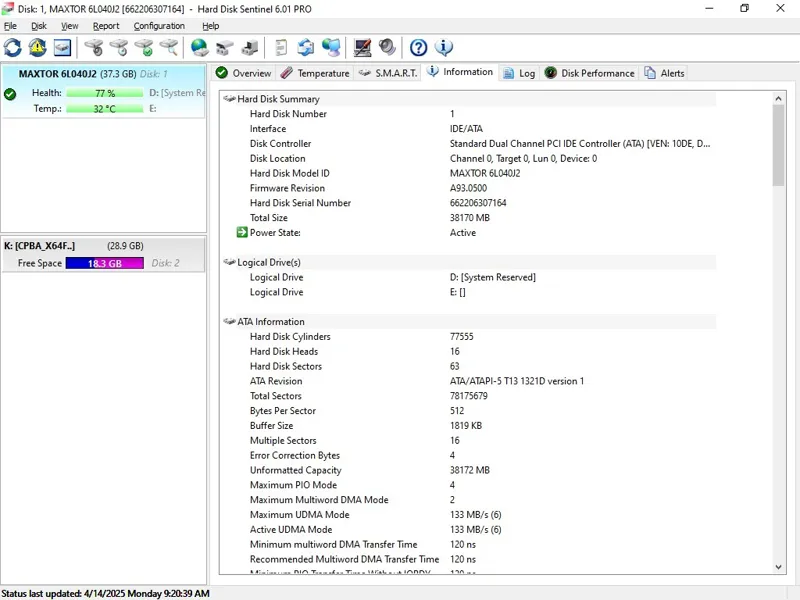Collapse the Logical Drive(s) section
800x600 pixels.
click(x=229, y=262)
